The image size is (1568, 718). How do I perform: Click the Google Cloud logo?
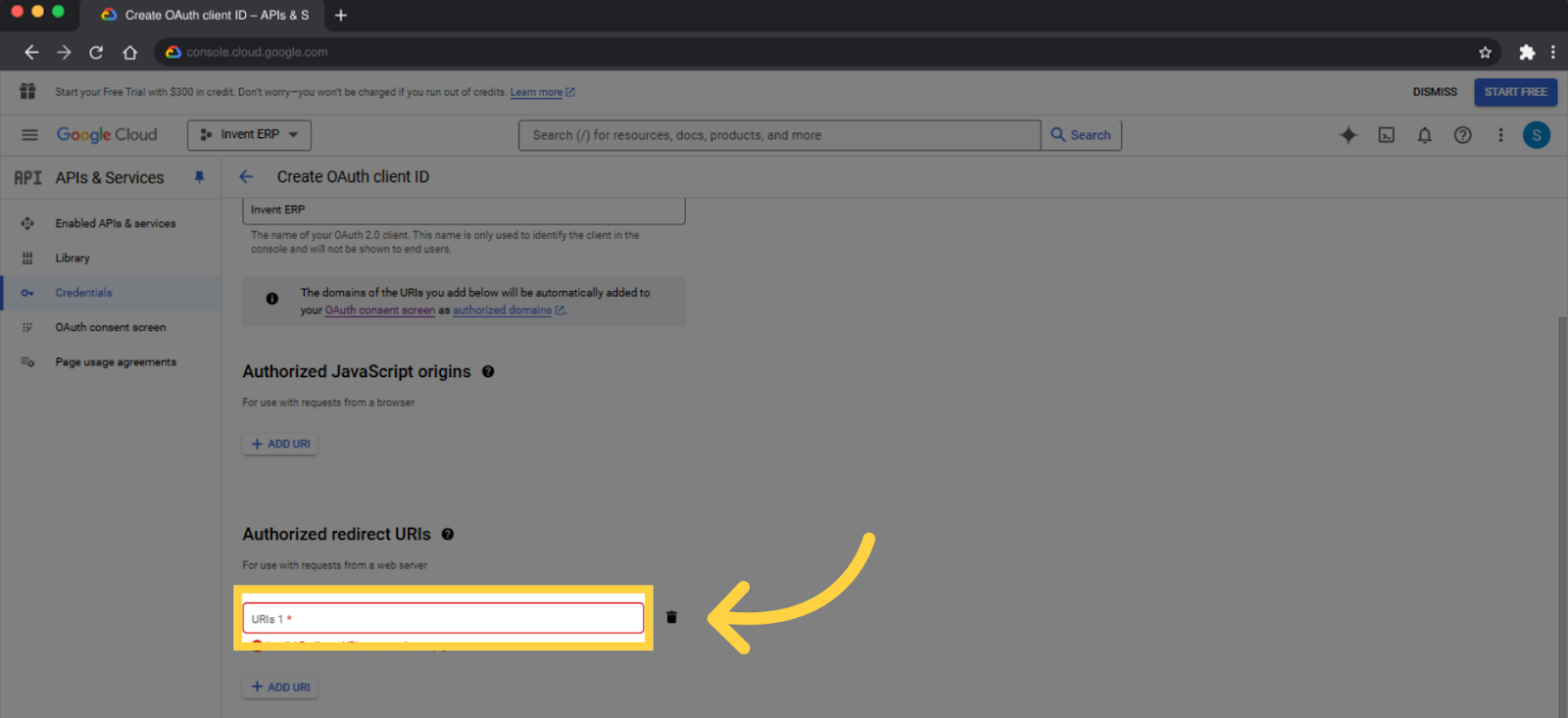(107, 135)
